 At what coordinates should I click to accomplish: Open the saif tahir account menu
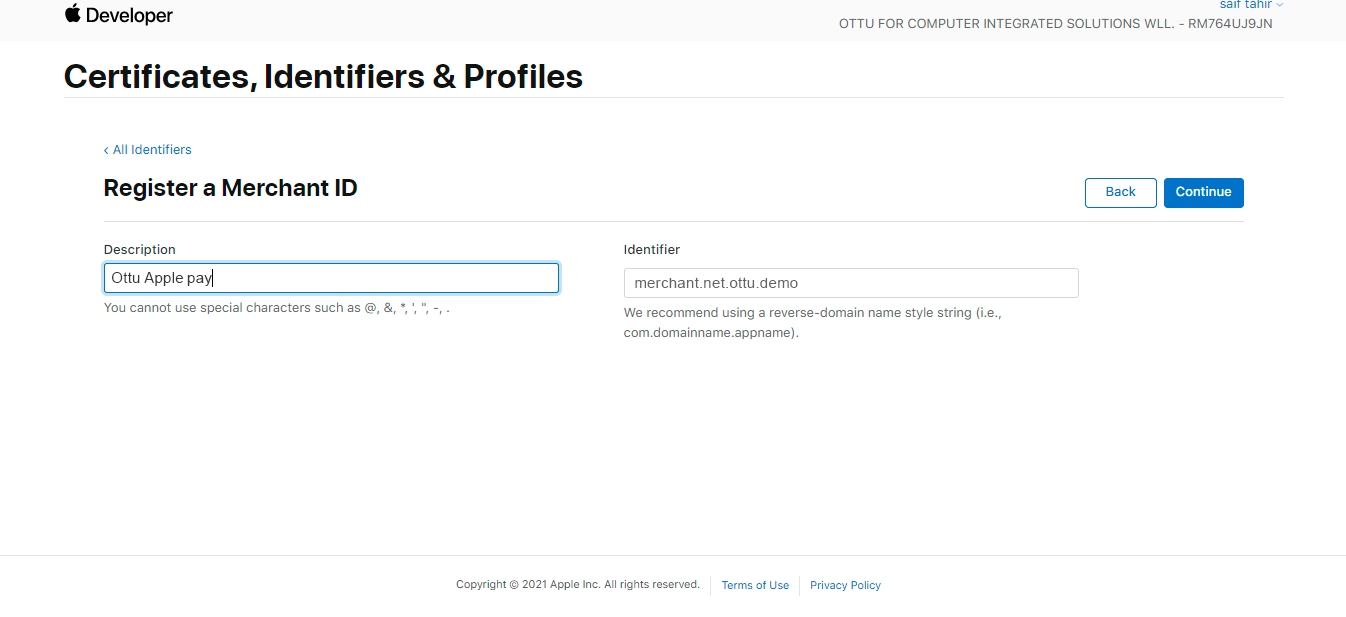1244,5
